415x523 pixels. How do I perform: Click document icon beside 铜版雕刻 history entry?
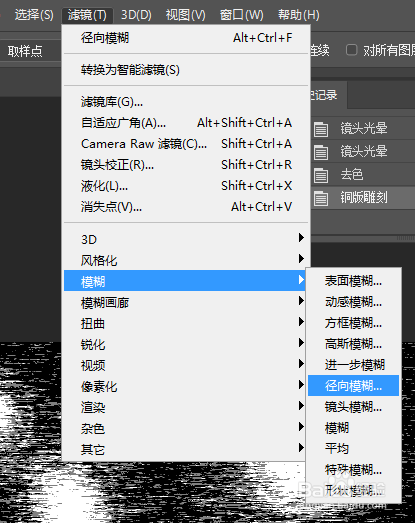click(x=321, y=198)
